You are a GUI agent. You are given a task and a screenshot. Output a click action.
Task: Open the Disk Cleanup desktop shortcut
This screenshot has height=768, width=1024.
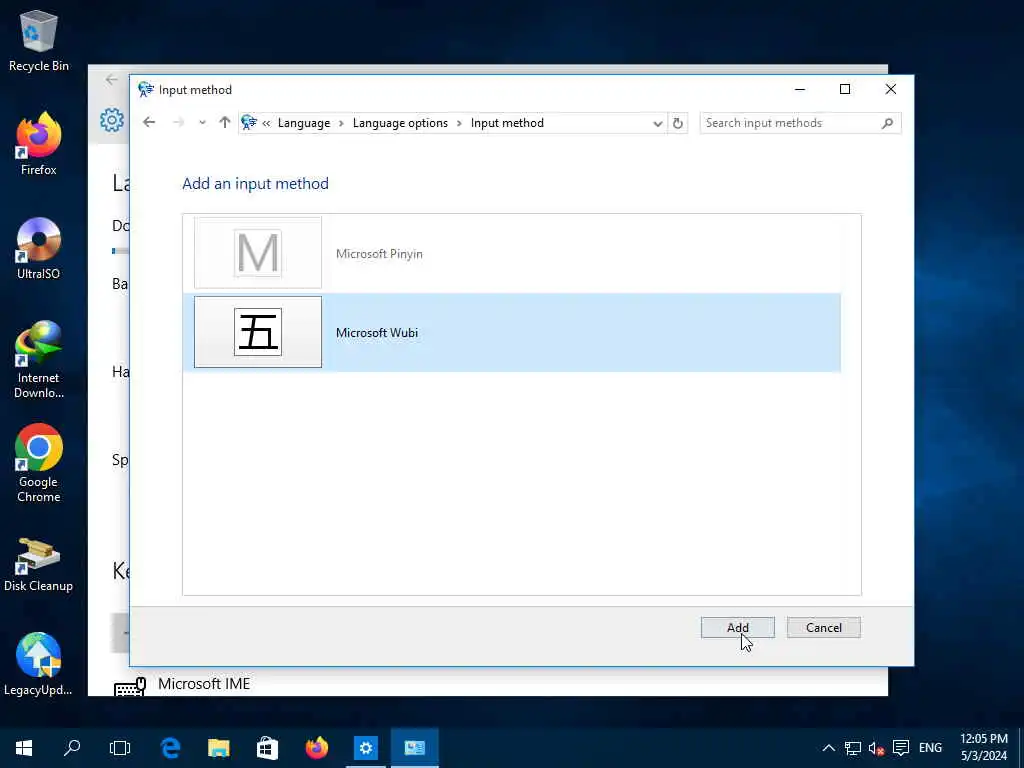coord(39,564)
